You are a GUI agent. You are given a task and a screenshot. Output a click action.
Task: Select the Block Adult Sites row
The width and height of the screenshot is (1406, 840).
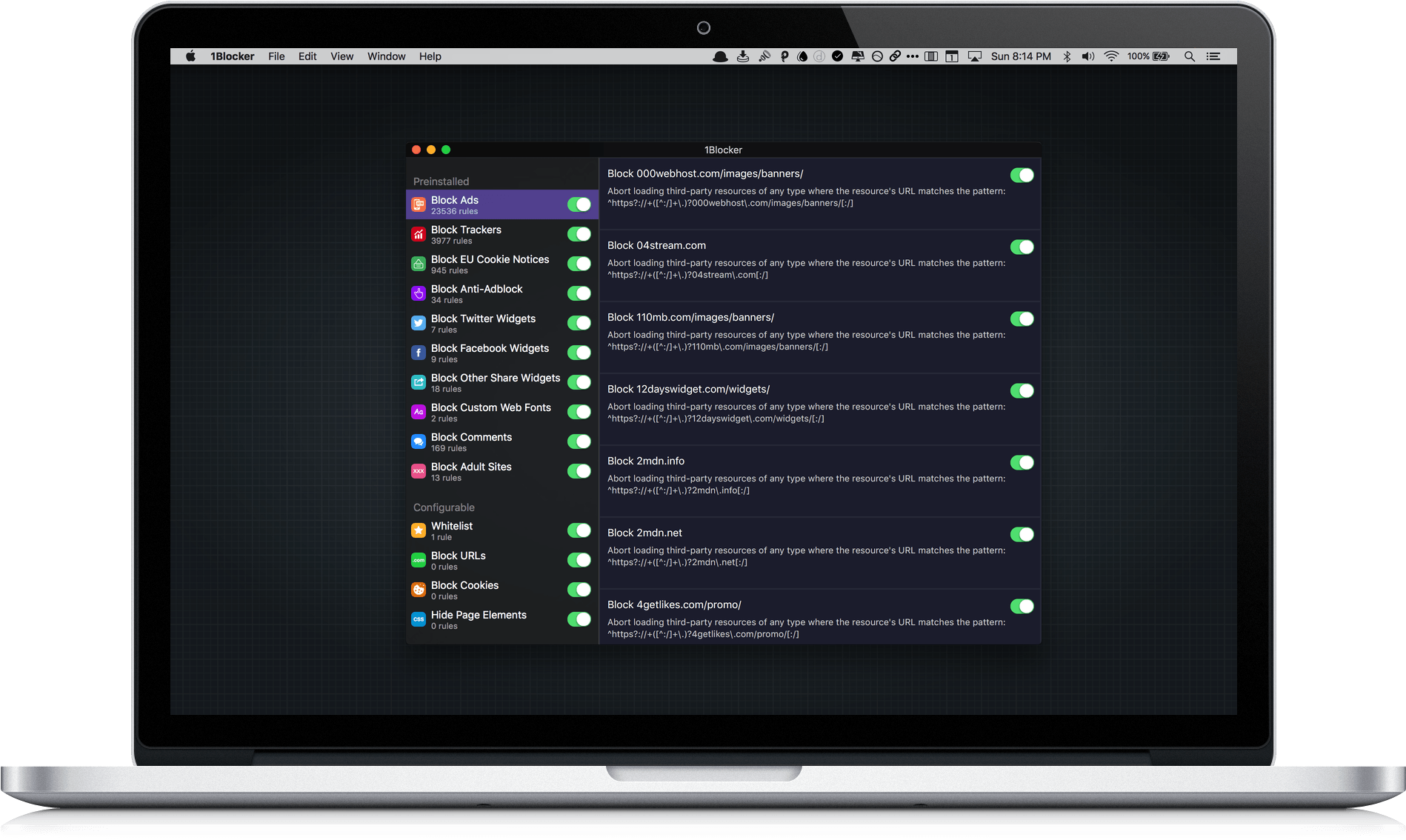[502, 471]
